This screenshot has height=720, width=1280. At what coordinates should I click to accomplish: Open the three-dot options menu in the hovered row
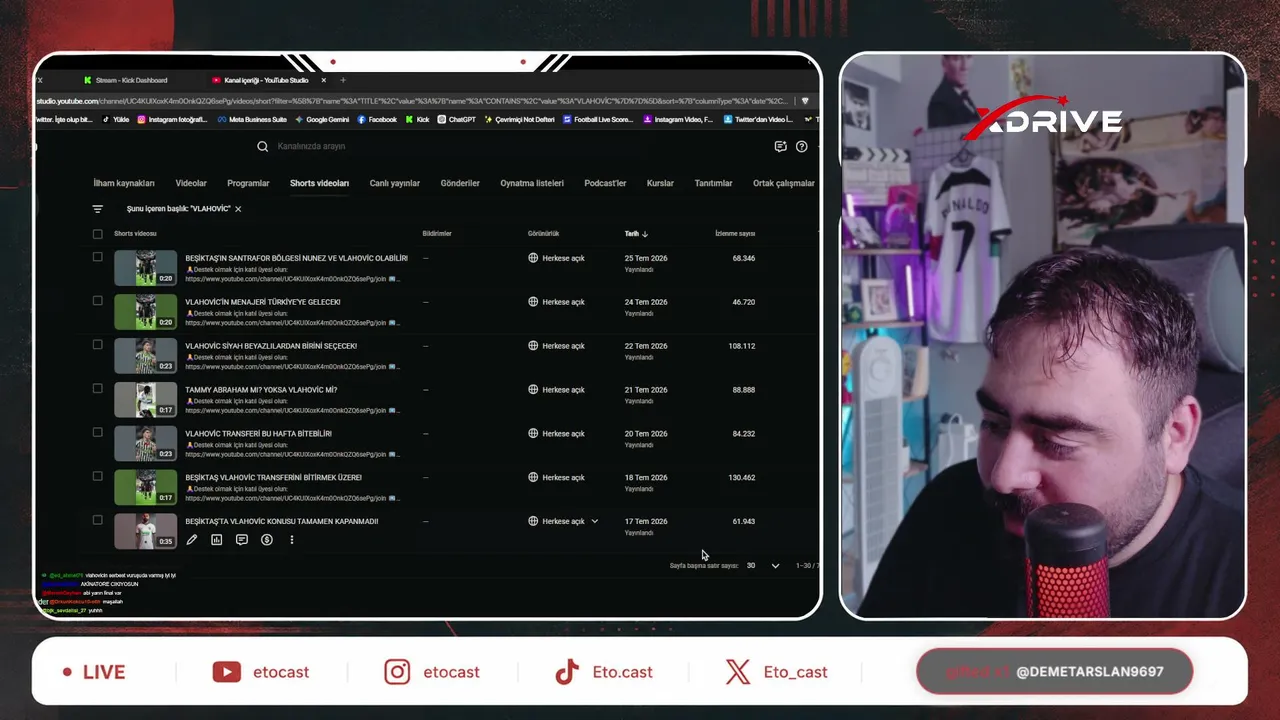292,540
